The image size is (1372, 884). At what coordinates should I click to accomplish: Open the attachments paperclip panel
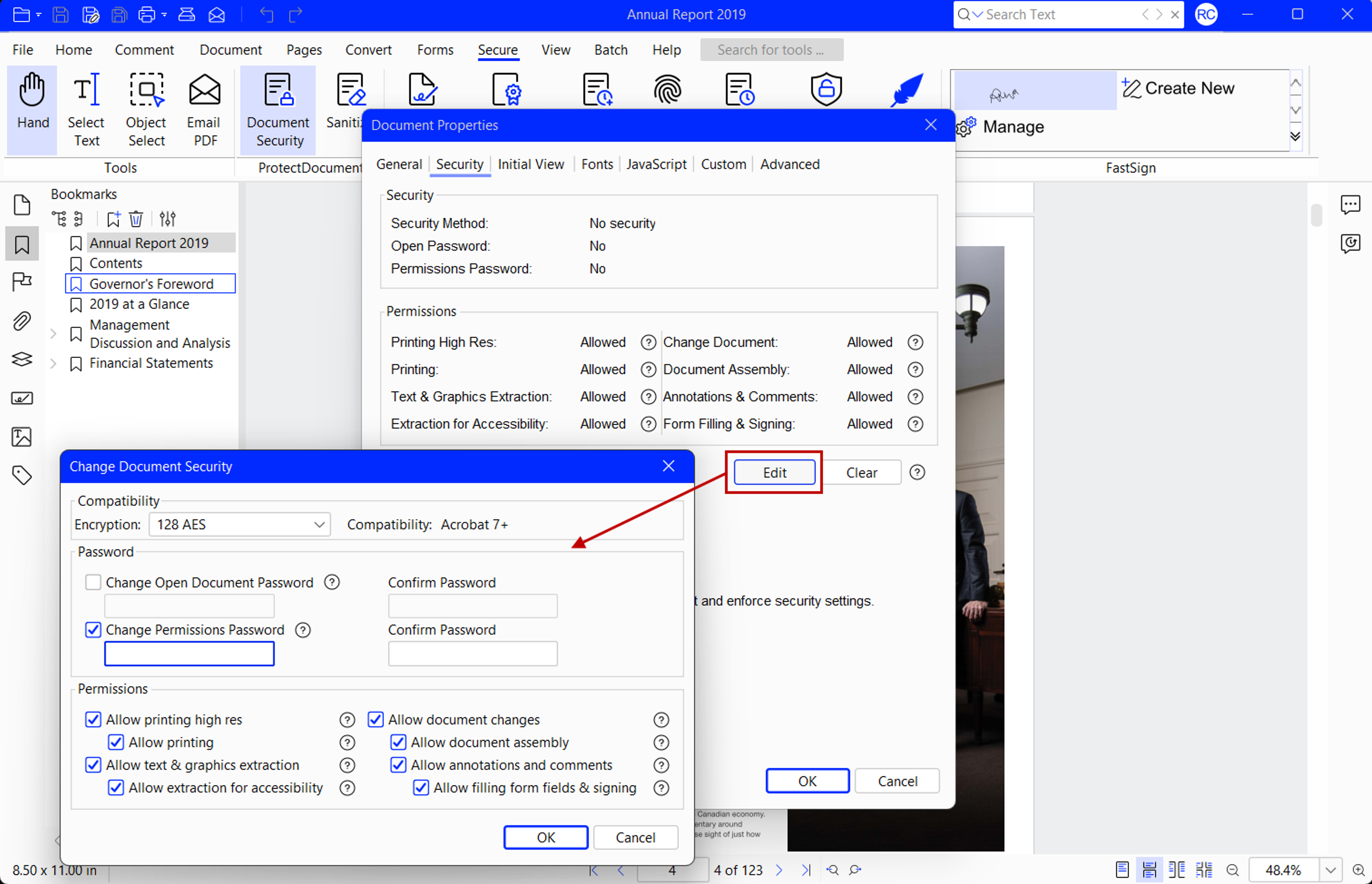22,322
